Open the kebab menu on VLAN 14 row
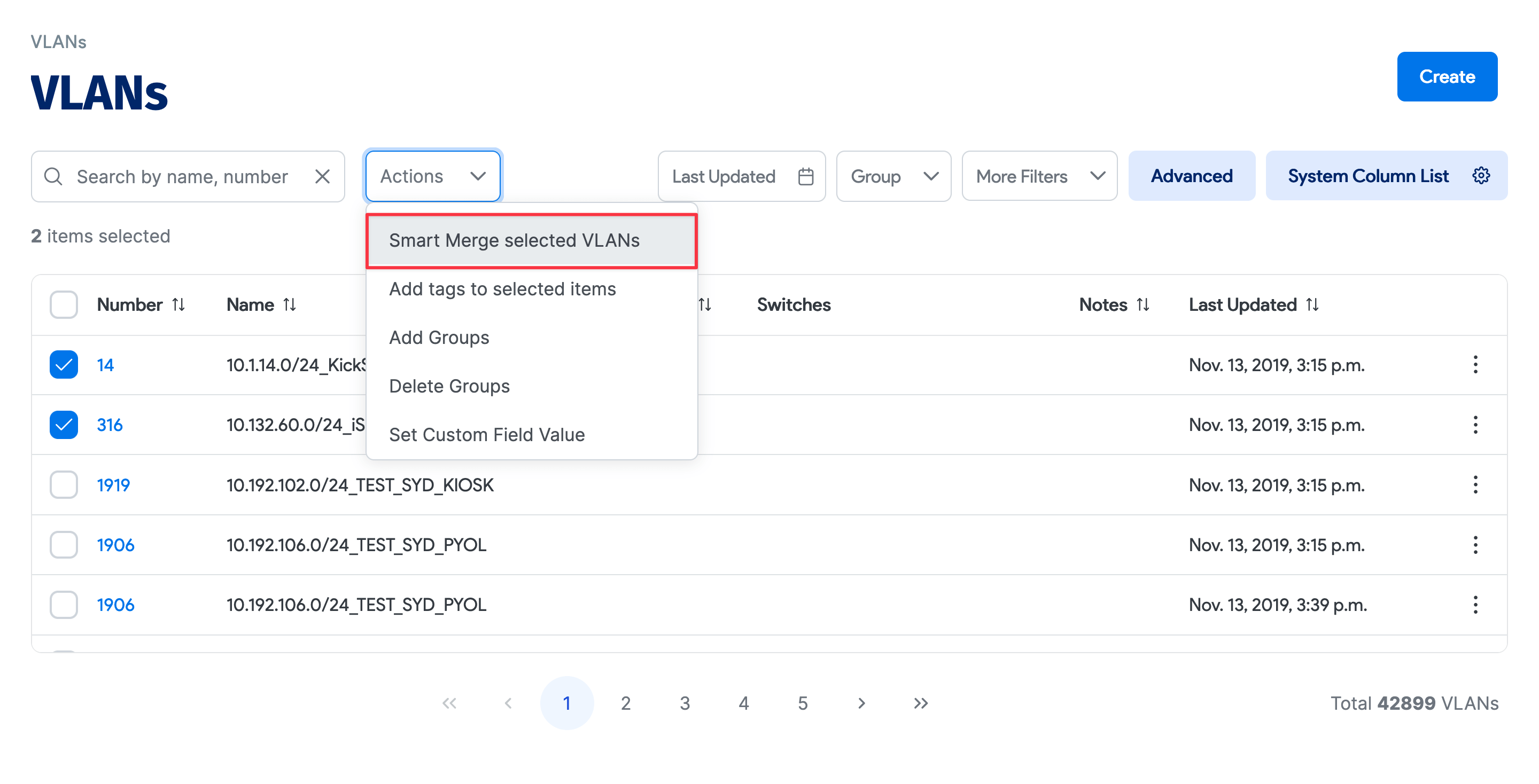This screenshot has width=1539, height=784. click(x=1475, y=365)
